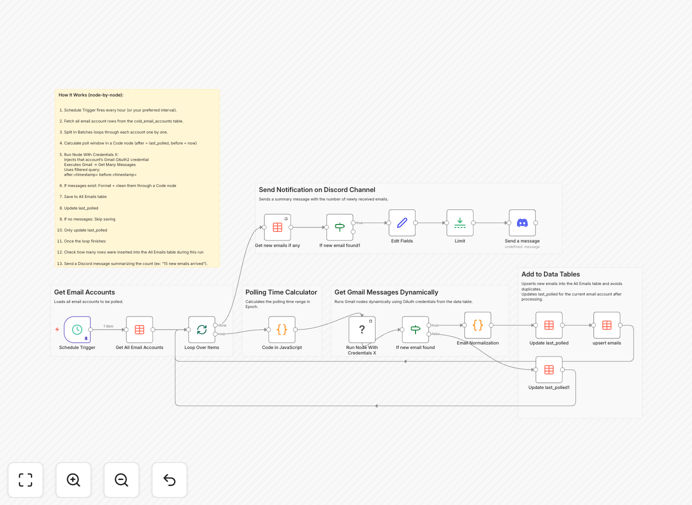Open the Code in JavaScript node
The image size is (692, 505).
(282, 329)
